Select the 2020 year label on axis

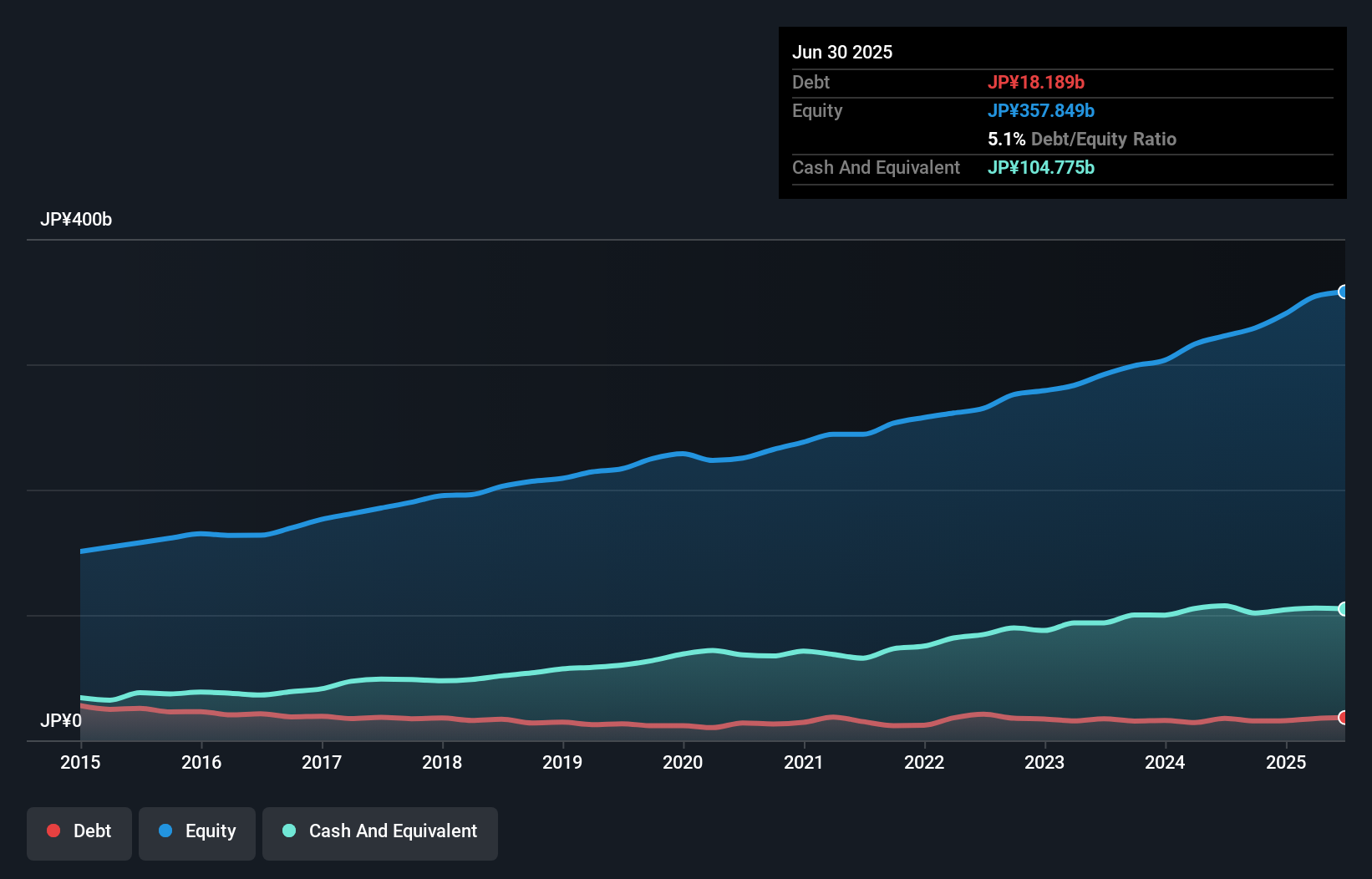coord(683,762)
